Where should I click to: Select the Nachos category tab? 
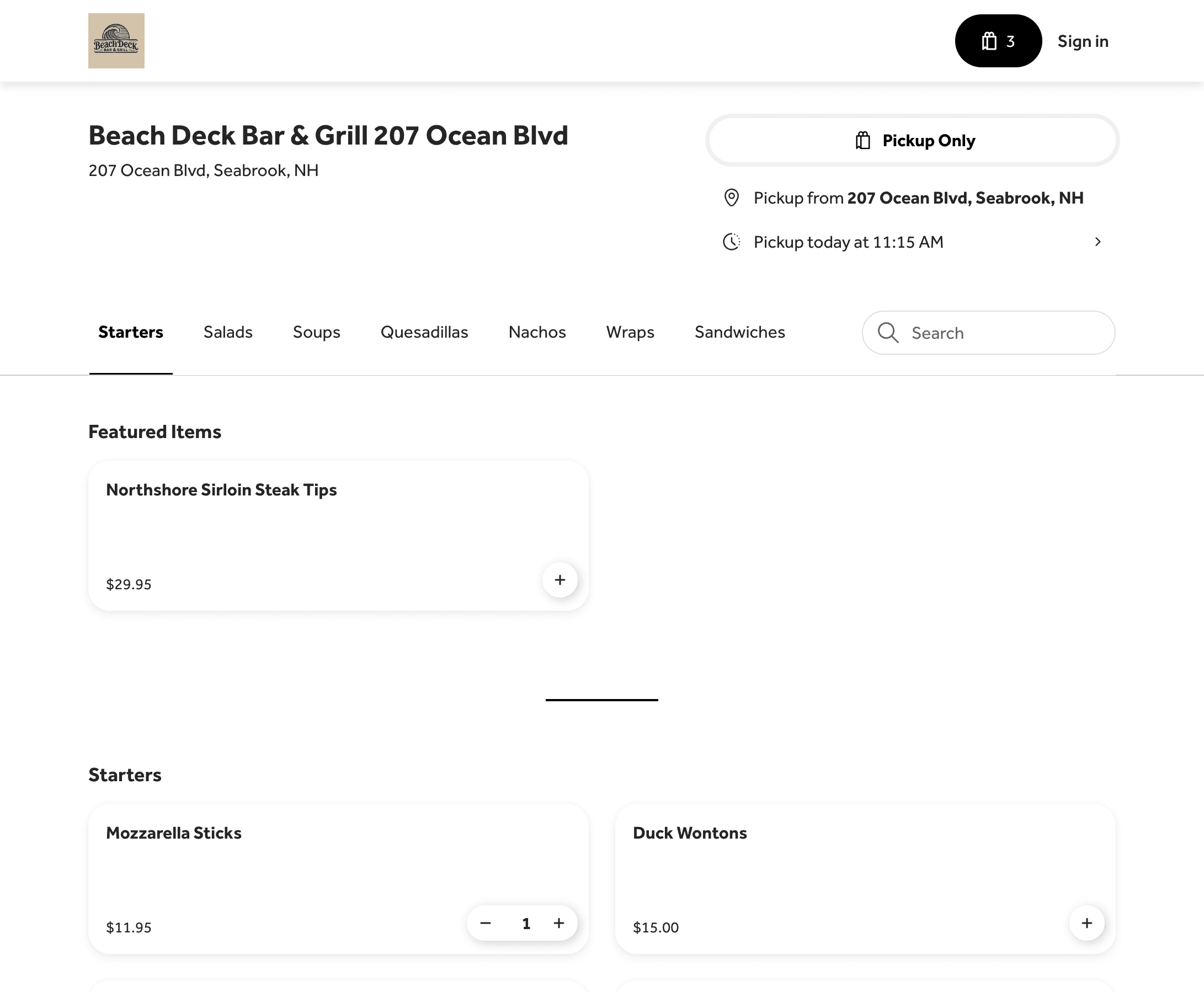[536, 332]
